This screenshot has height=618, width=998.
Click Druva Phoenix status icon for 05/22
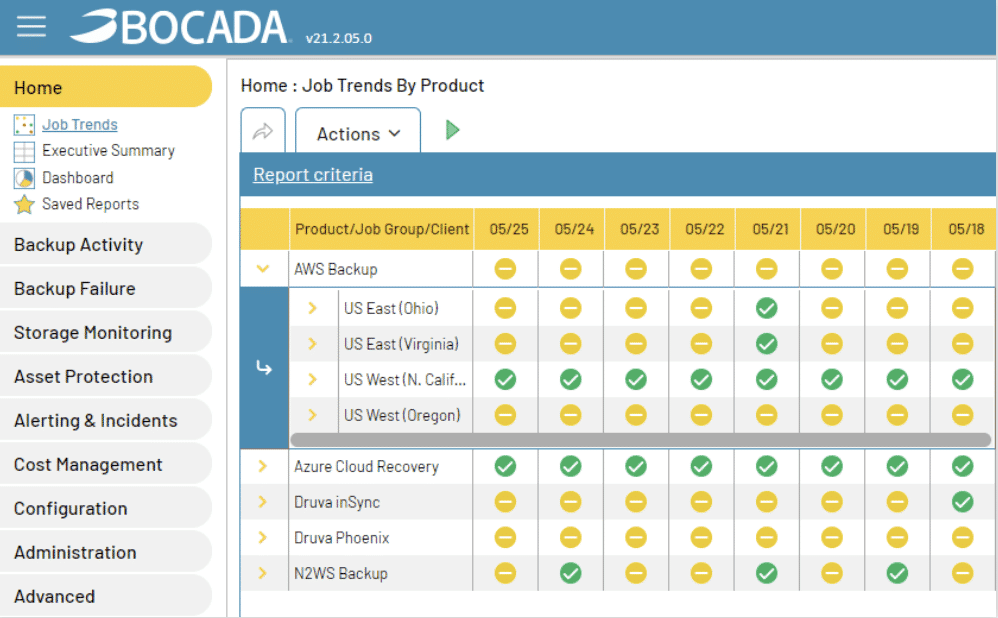click(x=701, y=537)
